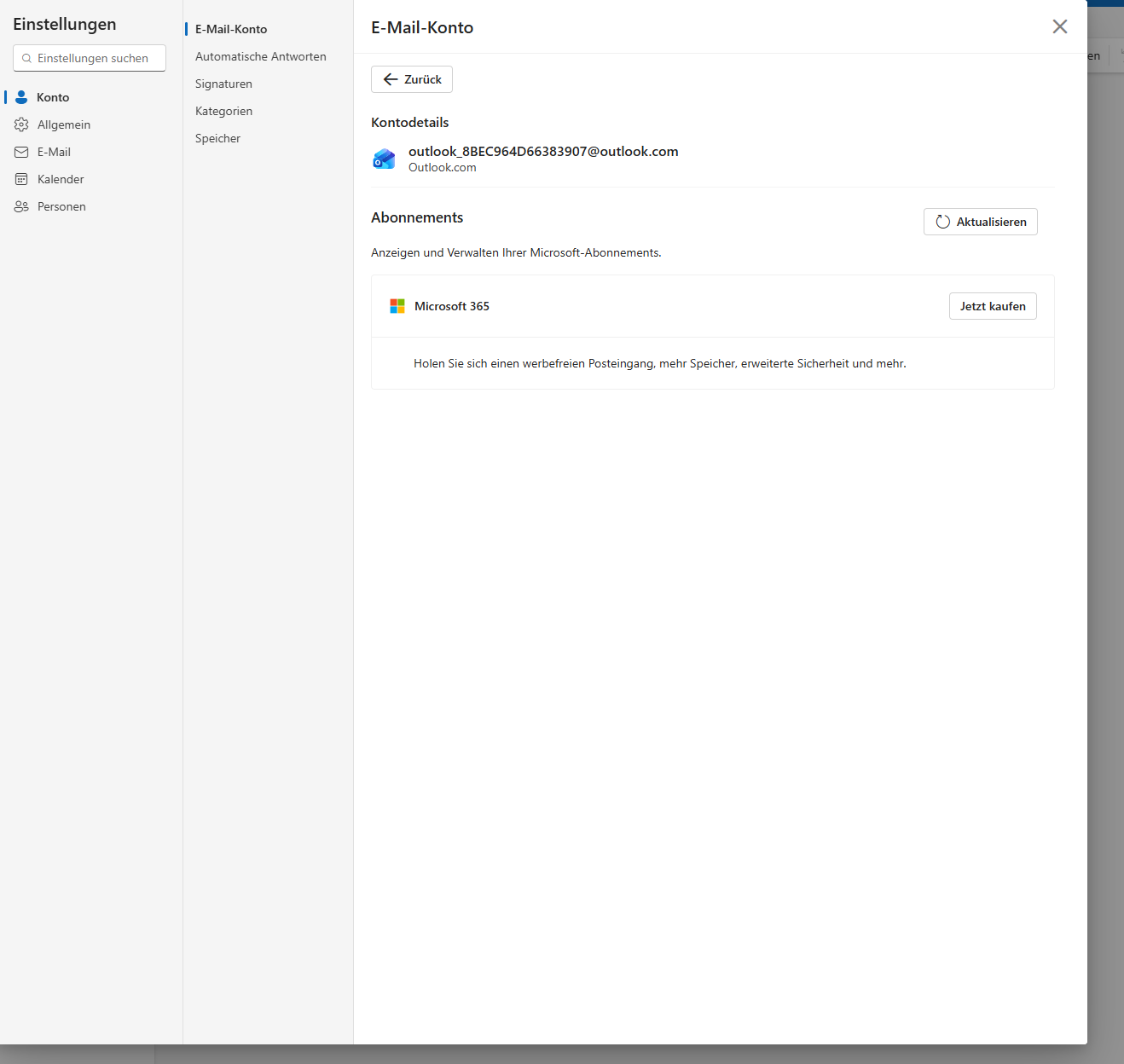Click the Outlook account logo icon
This screenshot has height=1064, width=1124.
[x=385, y=159]
